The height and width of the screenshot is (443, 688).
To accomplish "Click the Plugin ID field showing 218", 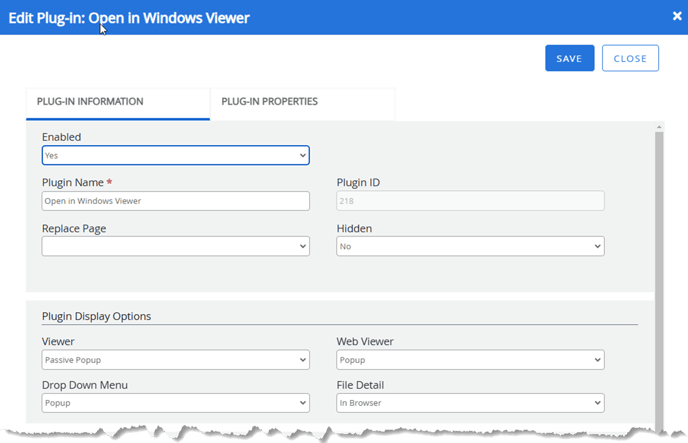I will pos(470,201).
